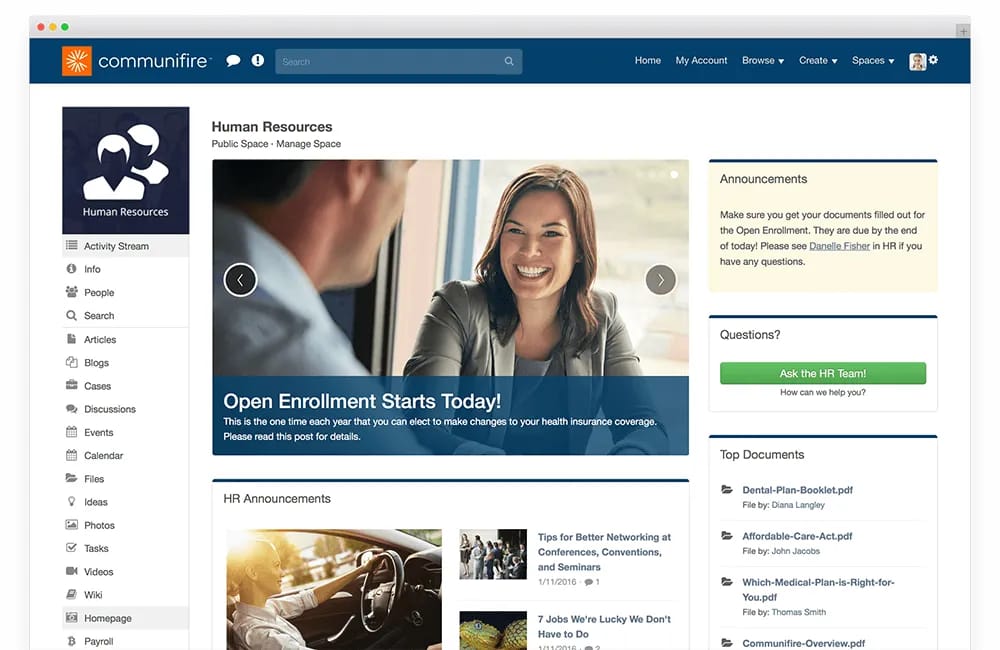This screenshot has width=1000, height=650.
Task: Open the Discussions sidebar item
Action: pos(126,409)
